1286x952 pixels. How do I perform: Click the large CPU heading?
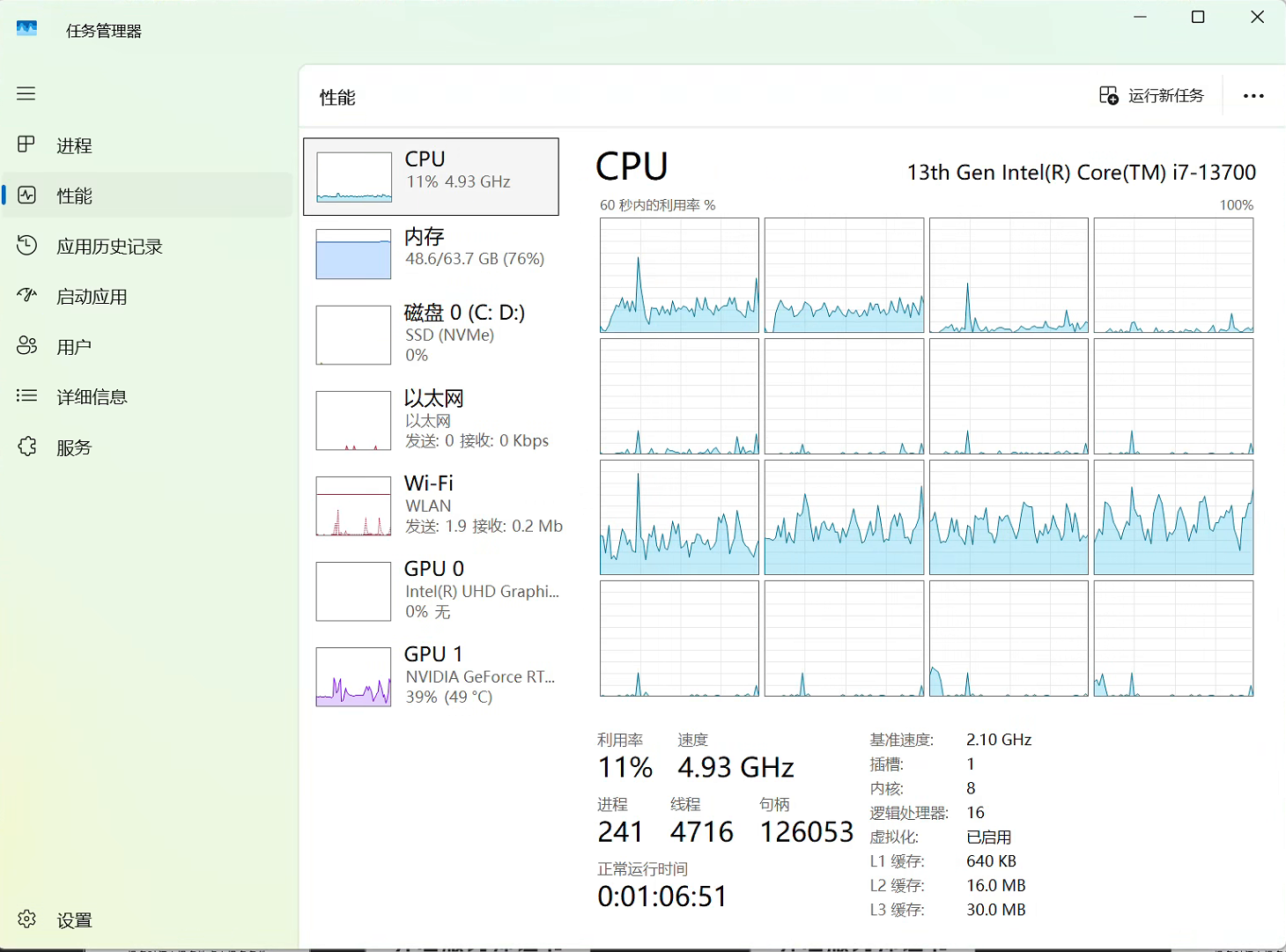coord(632,166)
